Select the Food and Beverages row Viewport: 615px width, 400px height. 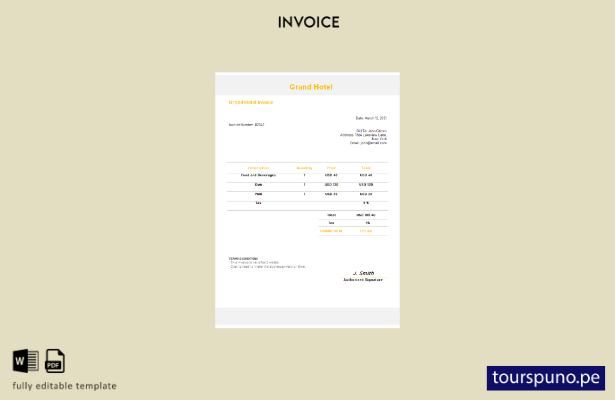[308, 175]
